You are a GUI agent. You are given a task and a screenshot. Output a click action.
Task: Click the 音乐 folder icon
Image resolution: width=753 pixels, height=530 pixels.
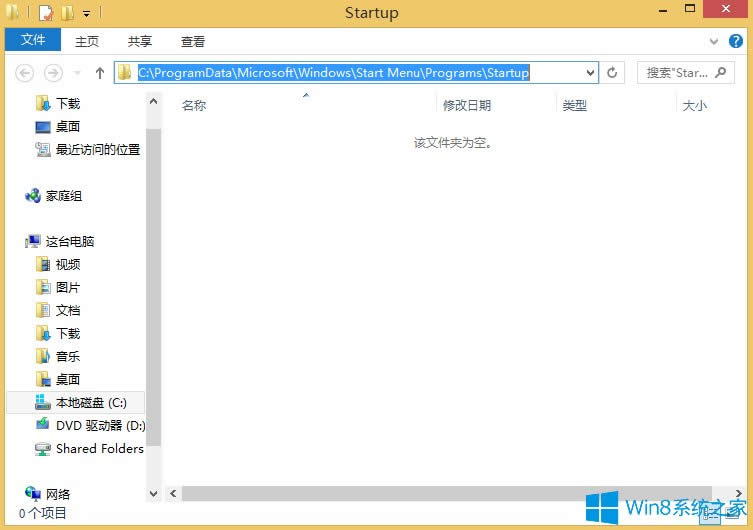pyautogui.click(x=43, y=356)
